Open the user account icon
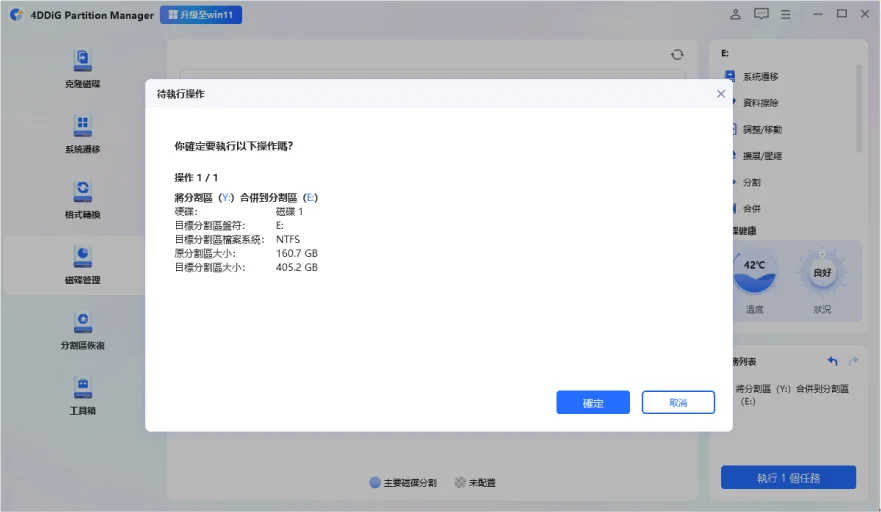 click(x=735, y=14)
